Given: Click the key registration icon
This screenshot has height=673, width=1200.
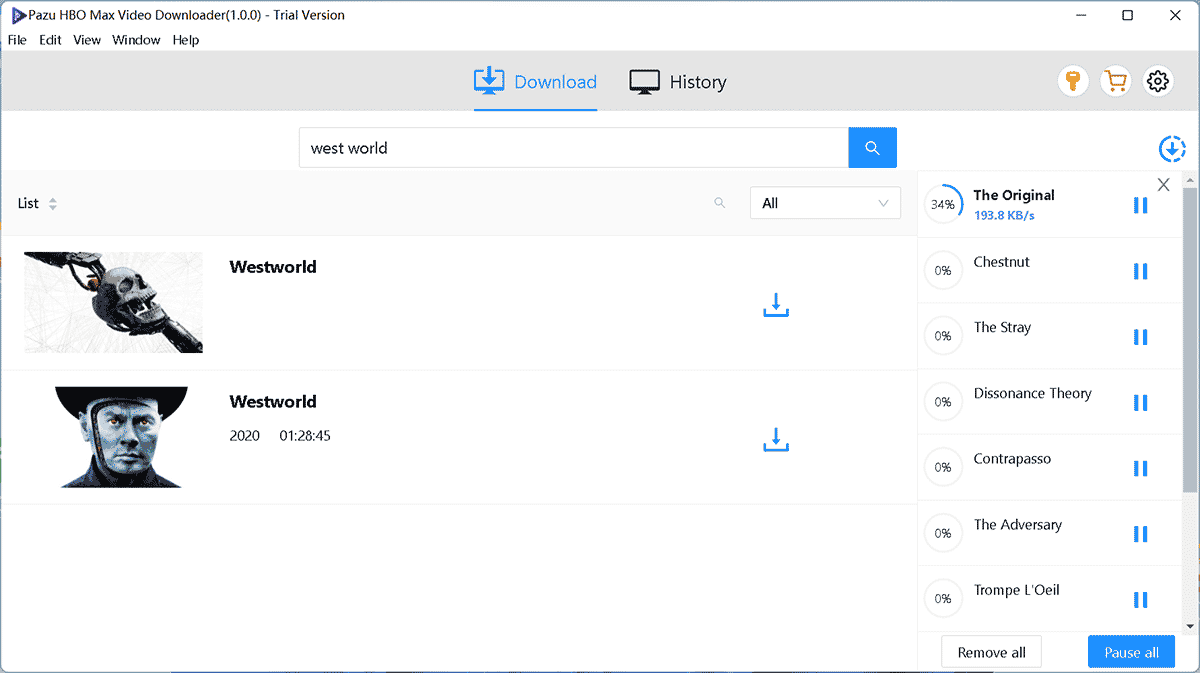Looking at the screenshot, I should click(x=1073, y=82).
